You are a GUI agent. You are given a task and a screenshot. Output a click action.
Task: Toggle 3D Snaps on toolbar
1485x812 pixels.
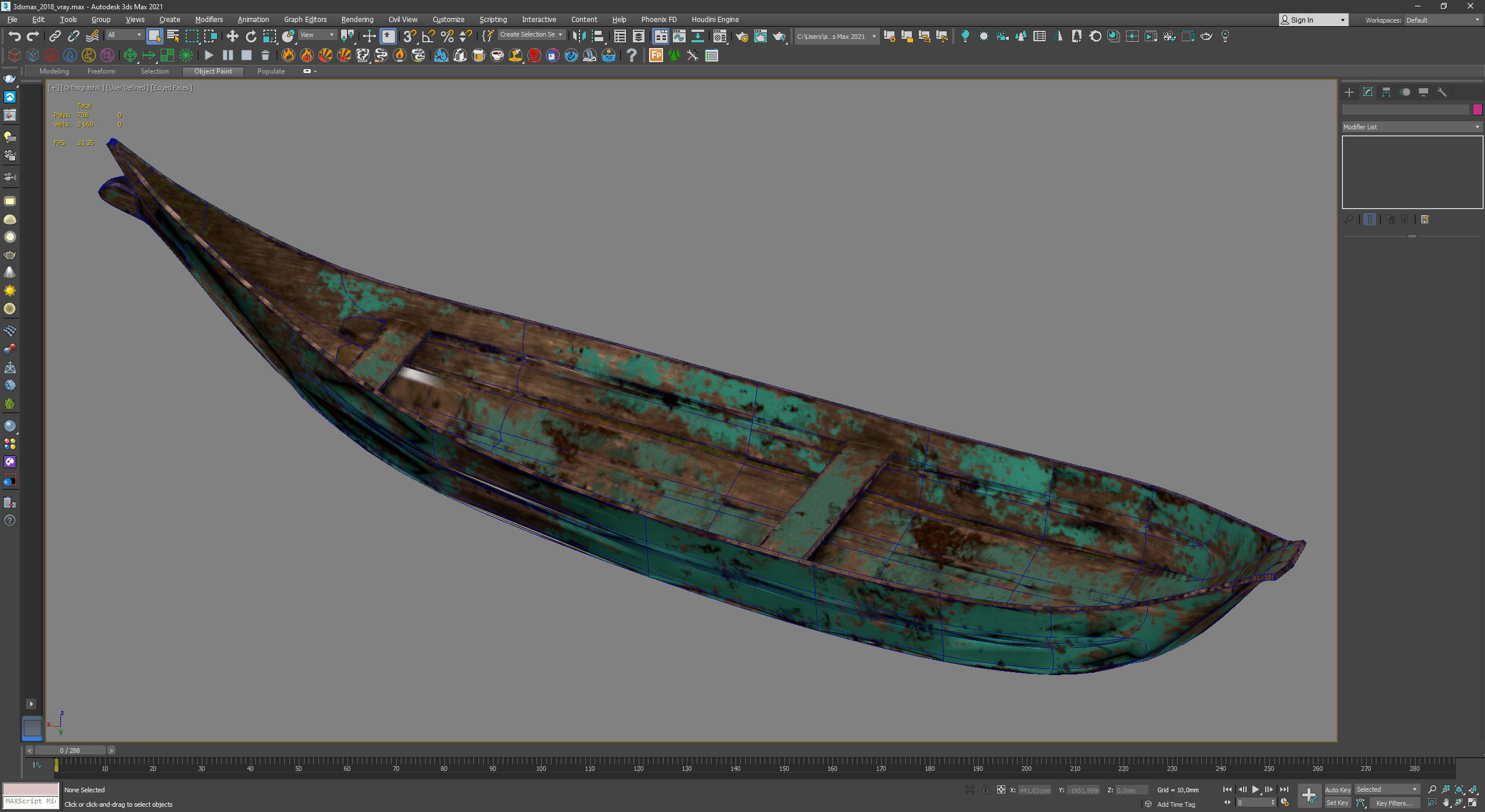[410, 37]
